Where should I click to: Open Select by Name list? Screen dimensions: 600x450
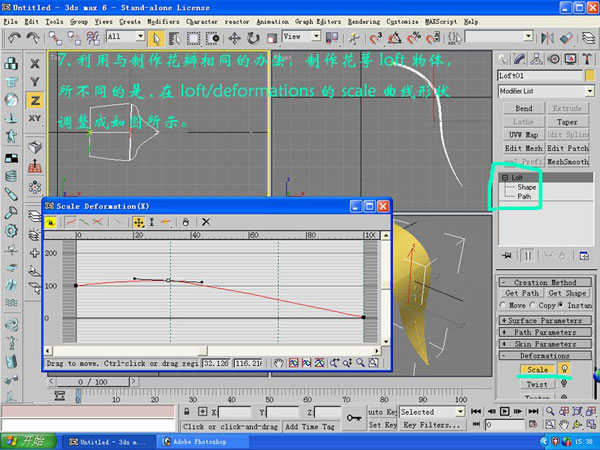click(x=174, y=38)
